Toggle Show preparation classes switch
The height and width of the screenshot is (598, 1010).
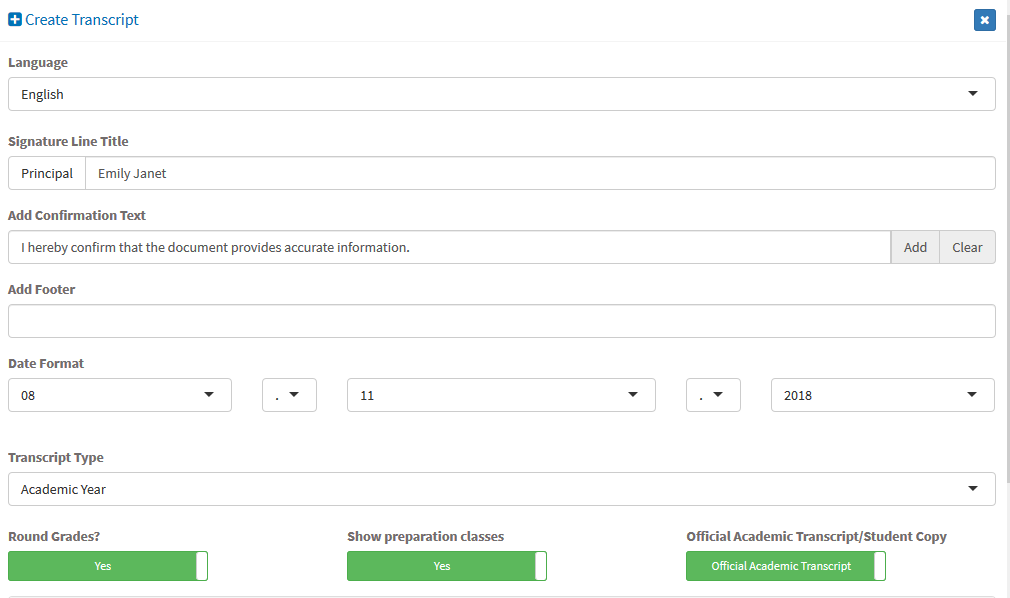[446, 566]
